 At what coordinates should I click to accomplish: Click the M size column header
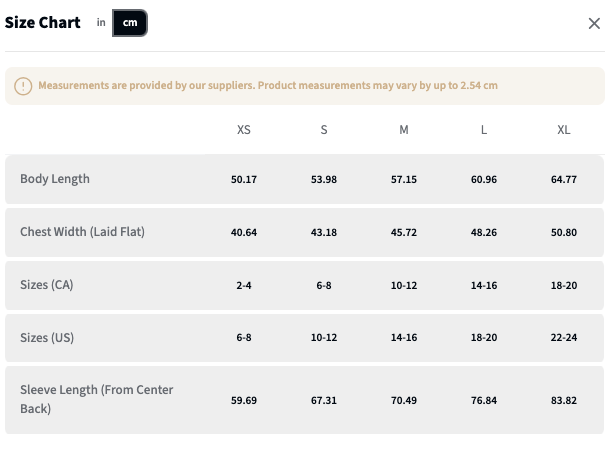coord(404,131)
